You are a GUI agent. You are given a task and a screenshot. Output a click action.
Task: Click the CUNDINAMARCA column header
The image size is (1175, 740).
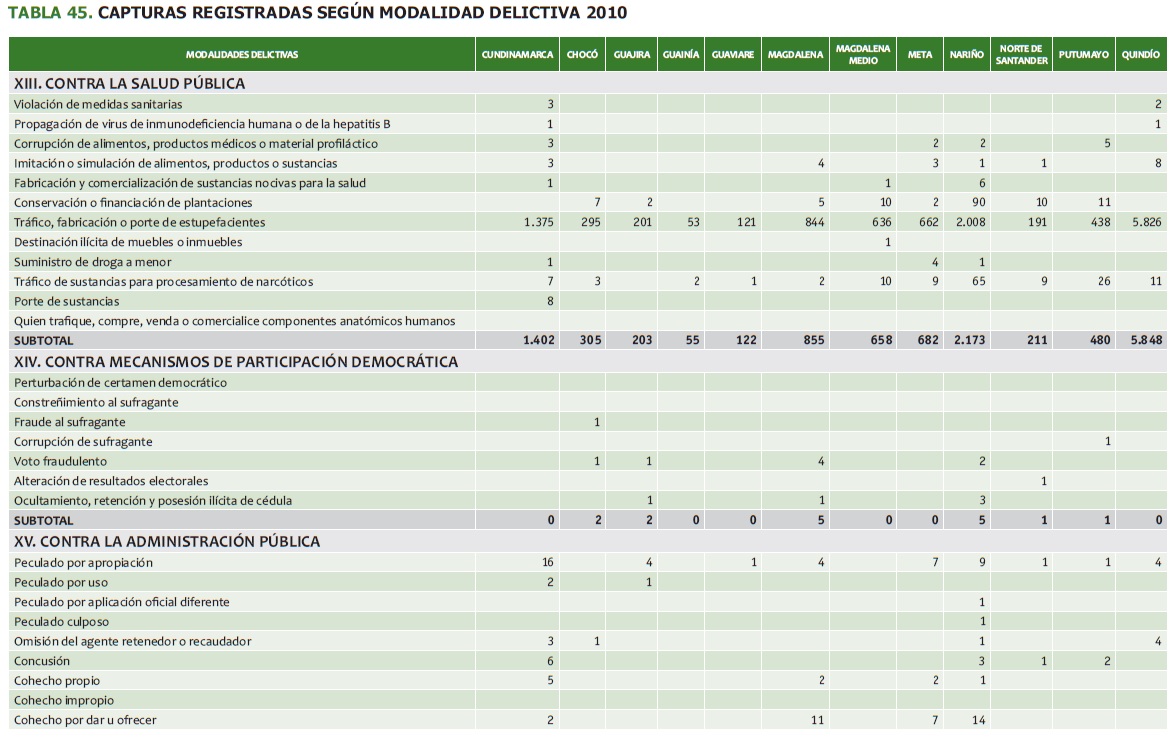coord(517,55)
